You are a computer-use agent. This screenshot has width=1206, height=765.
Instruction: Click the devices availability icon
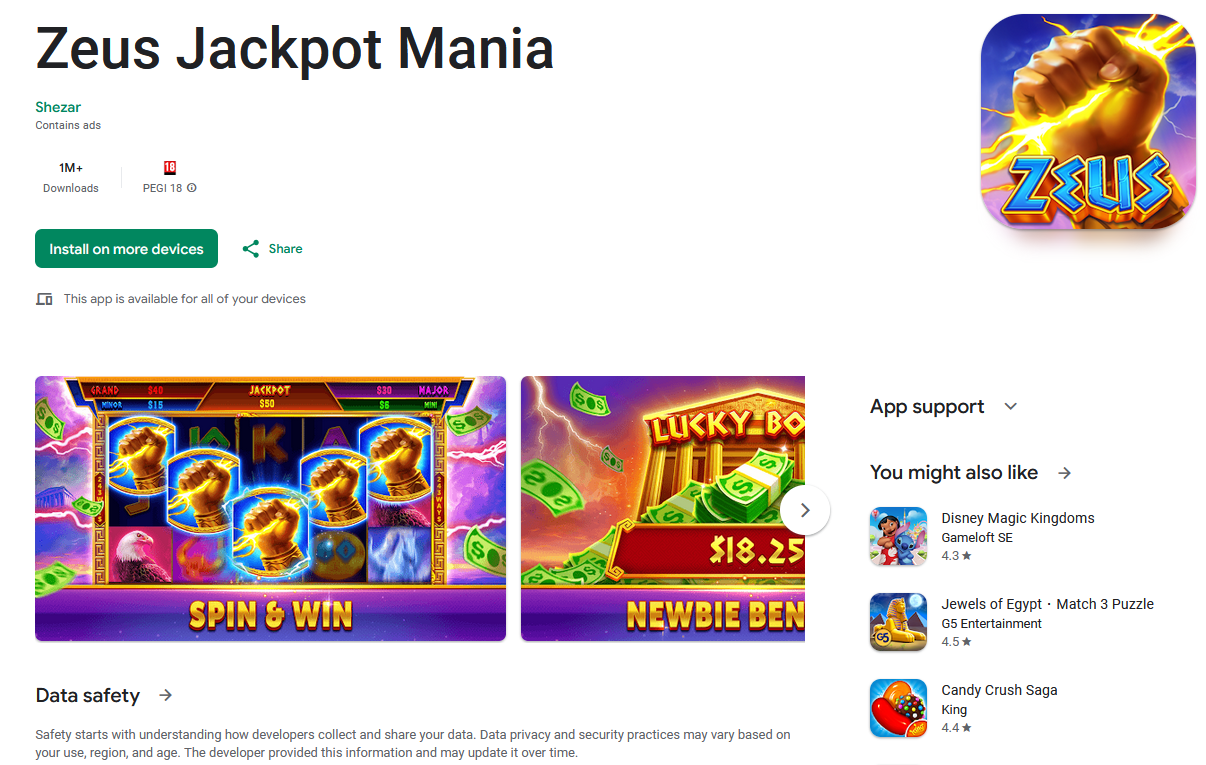(44, 299)
